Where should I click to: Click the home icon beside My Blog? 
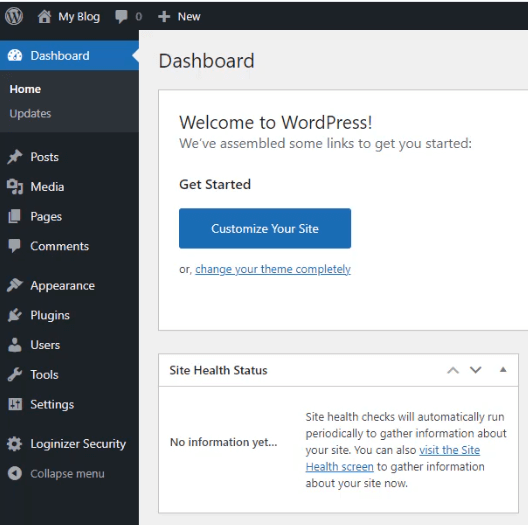(x=44, y=17)
